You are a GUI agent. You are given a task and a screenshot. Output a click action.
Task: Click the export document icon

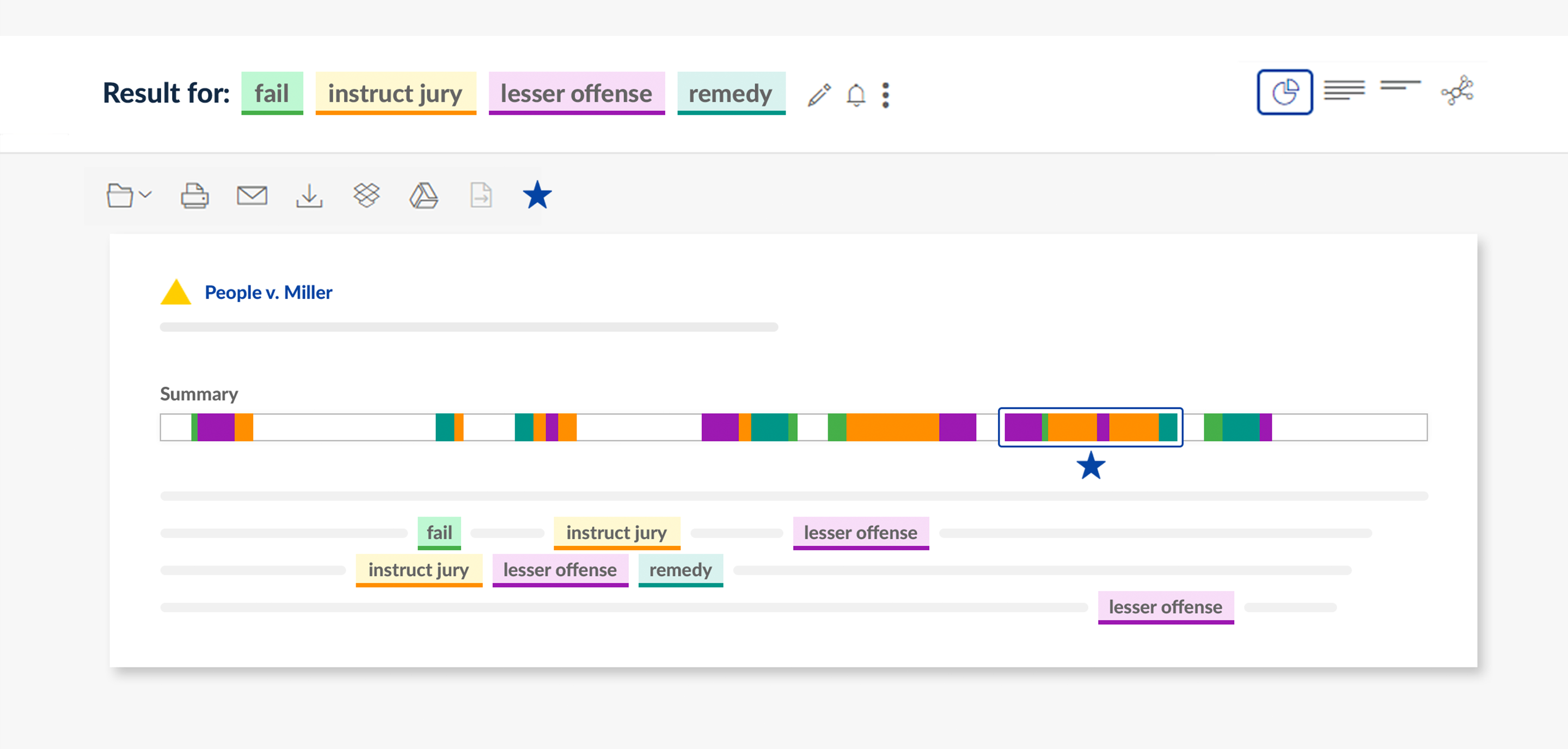481,195
